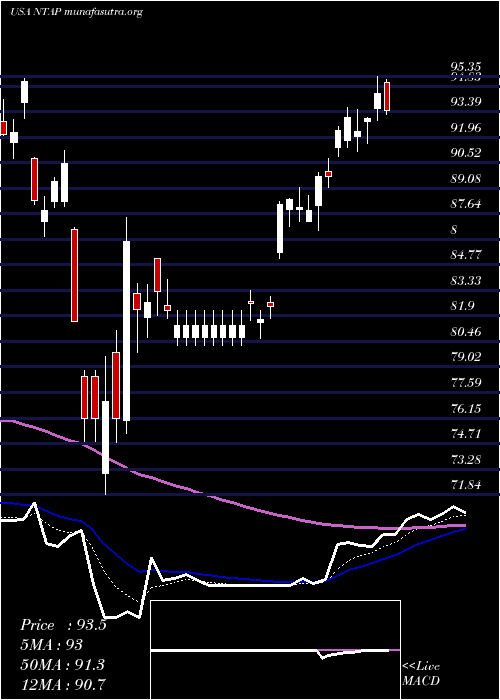This screenshot has width=500, height=700.
Task: Click the '5MA : 93' readout
Action: 52,645
